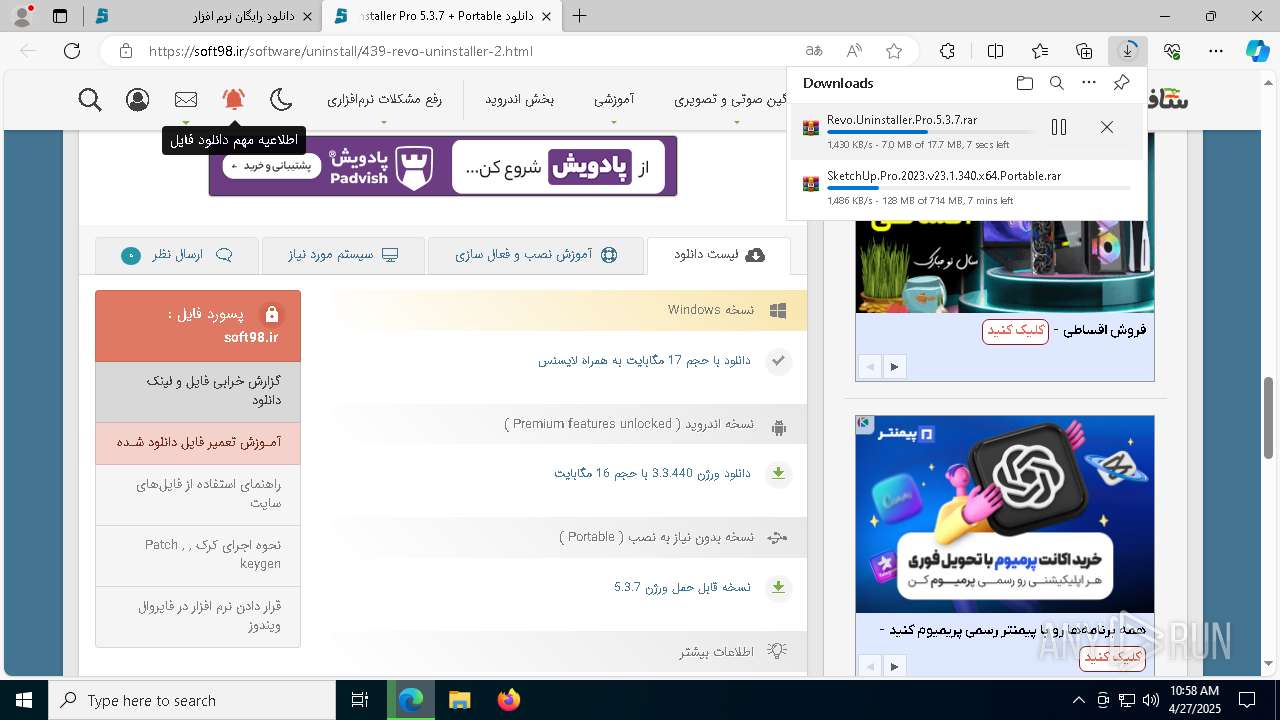
Task: Open گزارش خرابی فایل link
Action: coord(198,391)
